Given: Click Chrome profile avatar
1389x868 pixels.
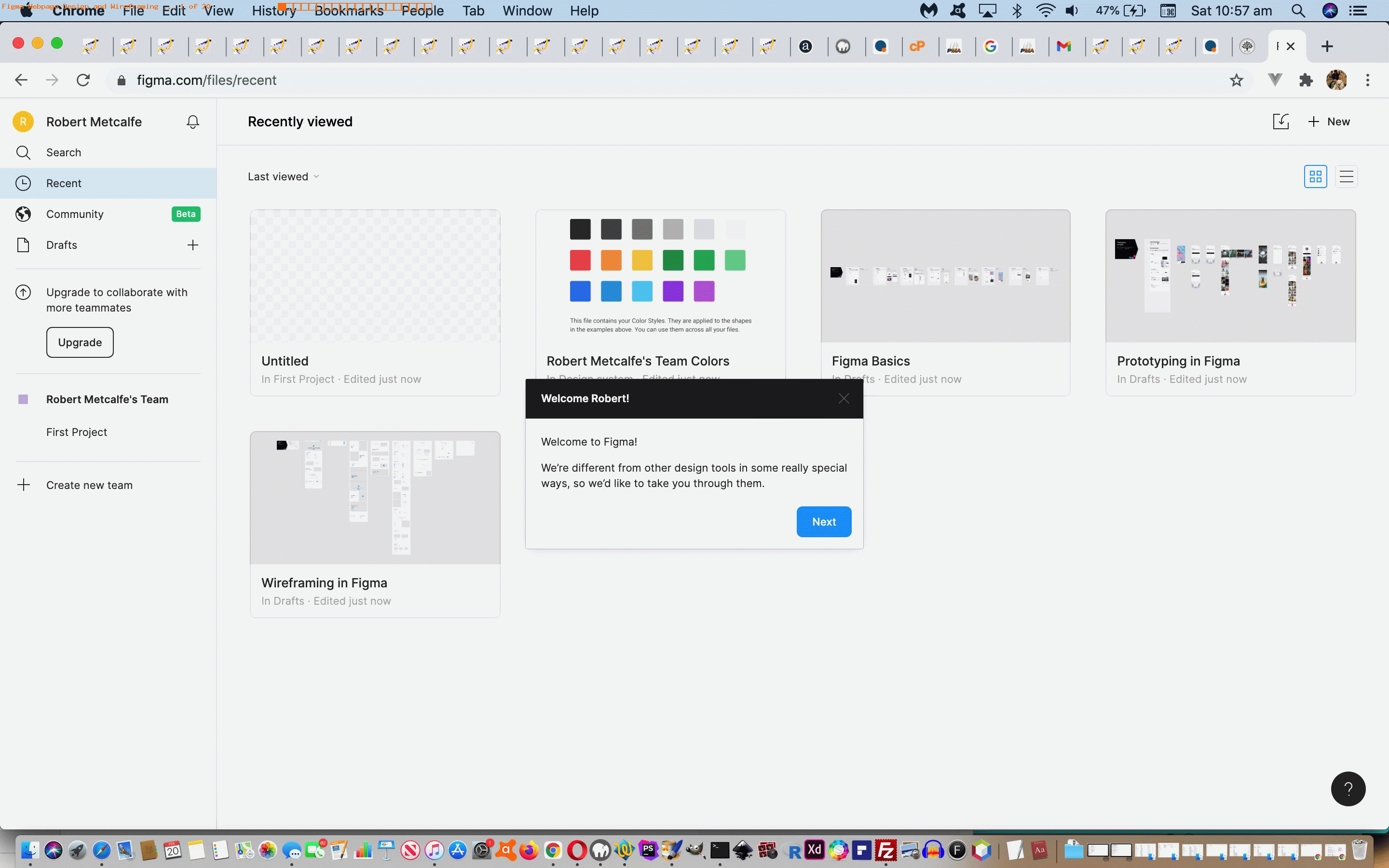Looking at the screenshot, I should 1337,81.
